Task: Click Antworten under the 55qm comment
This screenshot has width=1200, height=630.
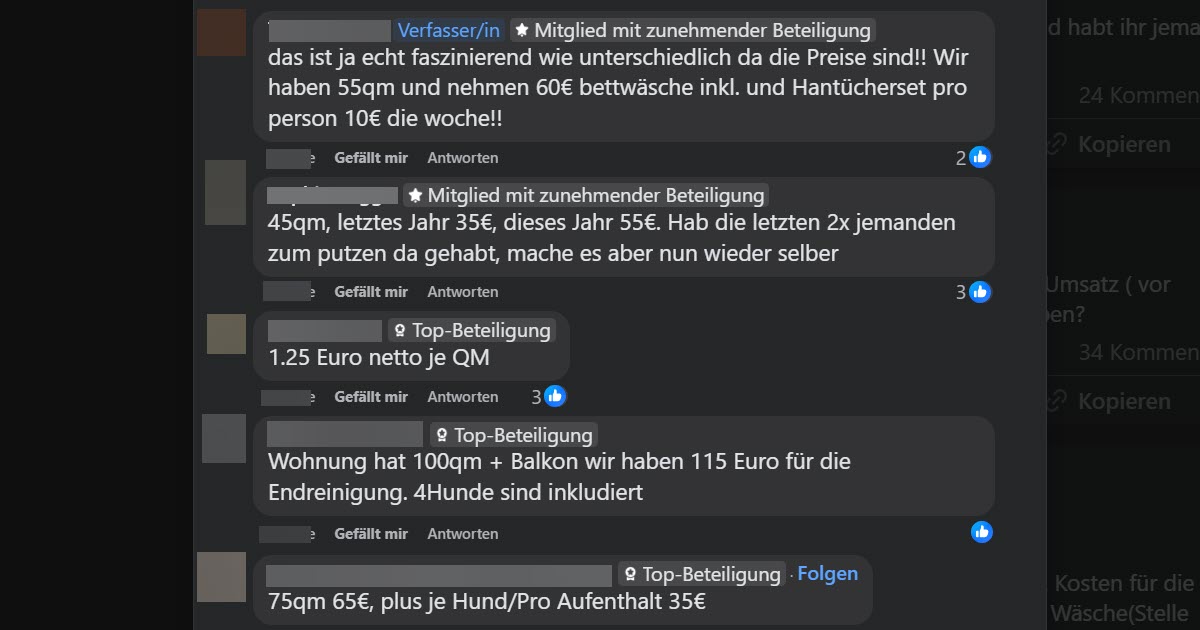Action: pos(463,158)
